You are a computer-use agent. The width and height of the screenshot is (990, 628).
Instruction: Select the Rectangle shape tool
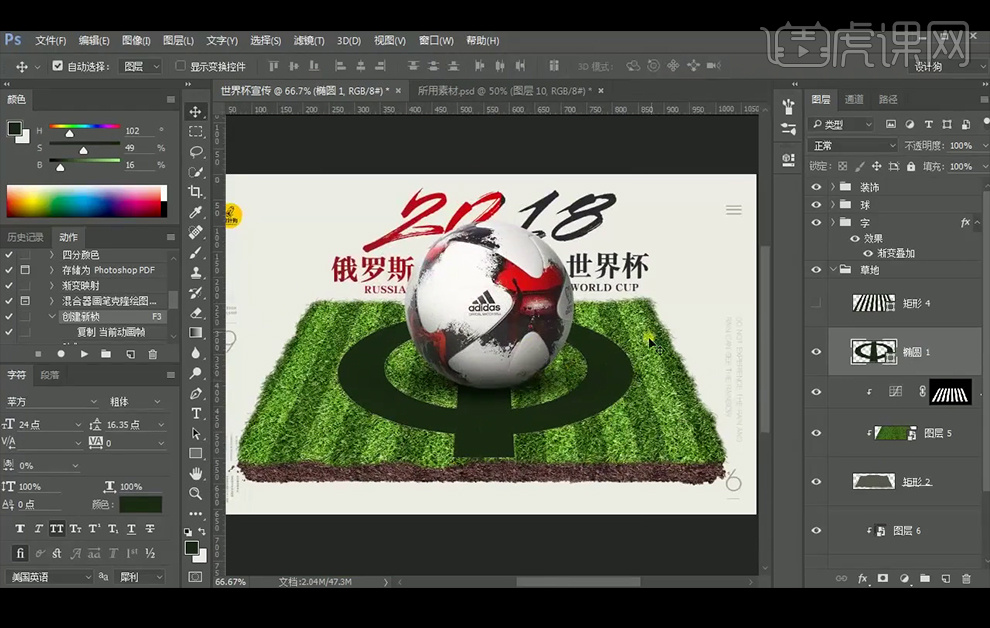pos(196,453)
